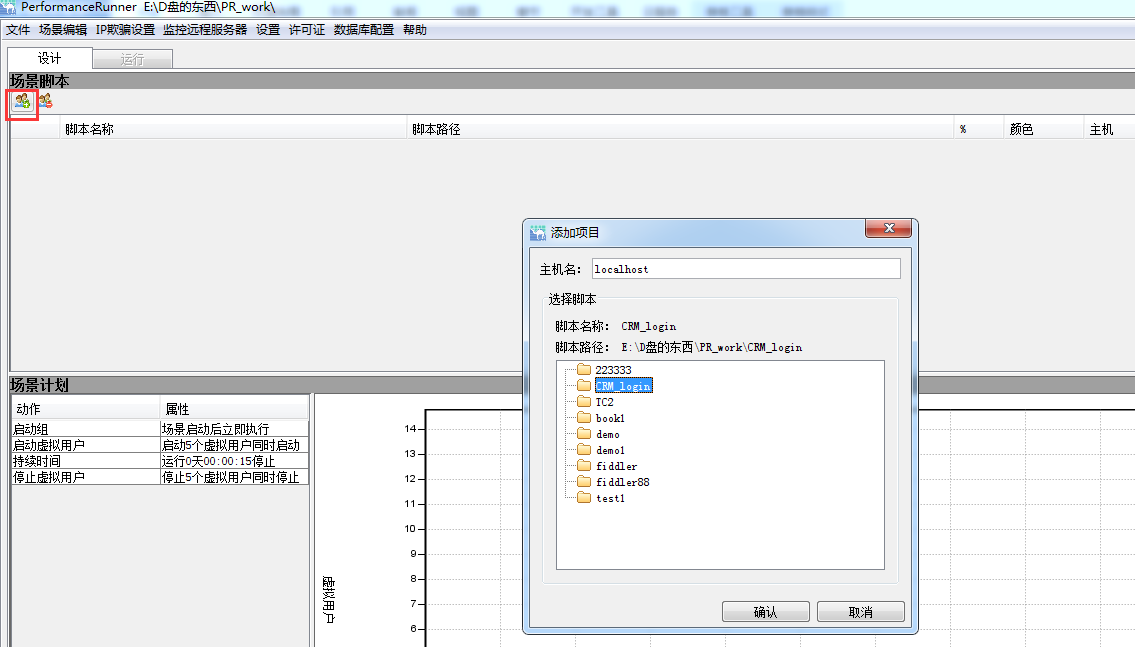Open the IP欺骗设置 menu
The image size is (1135, 647).
[125, 30]
